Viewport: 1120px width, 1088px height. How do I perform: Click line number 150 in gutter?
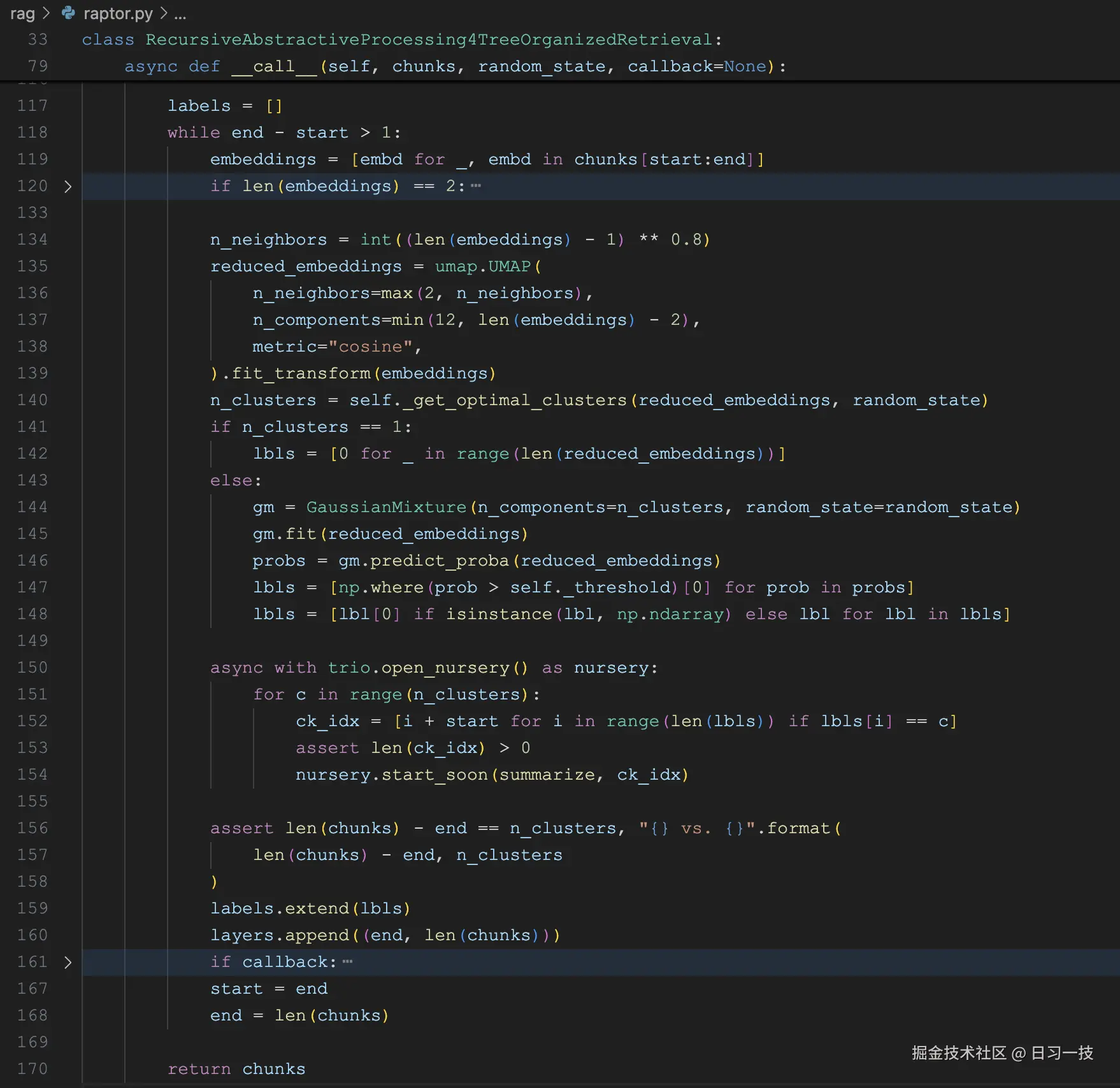click(x=32, y=668)
